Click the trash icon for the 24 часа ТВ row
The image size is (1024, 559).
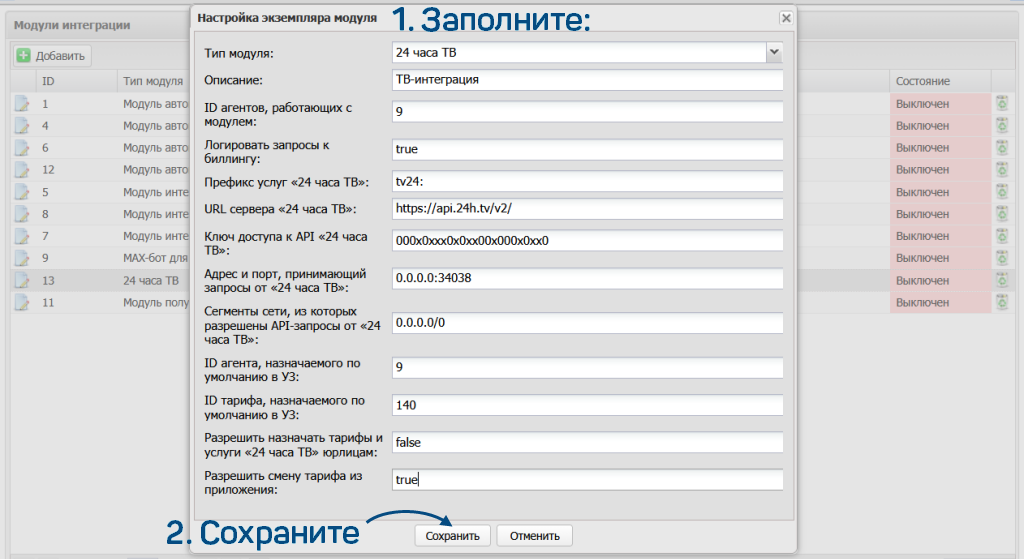click(1001, 281)
